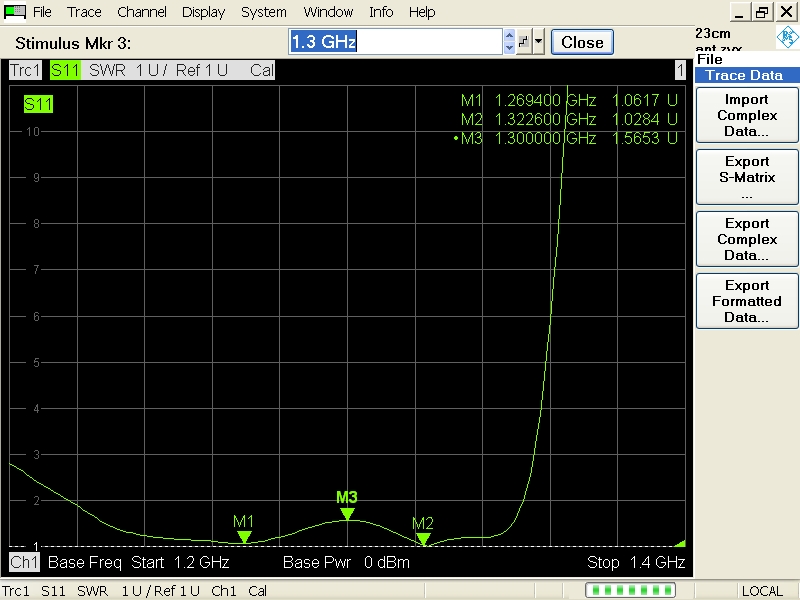Viewport: 800px width, 600px height.
Task: Click the 1.3 GHz stimulus input field
Action: [x=395, y=42]
